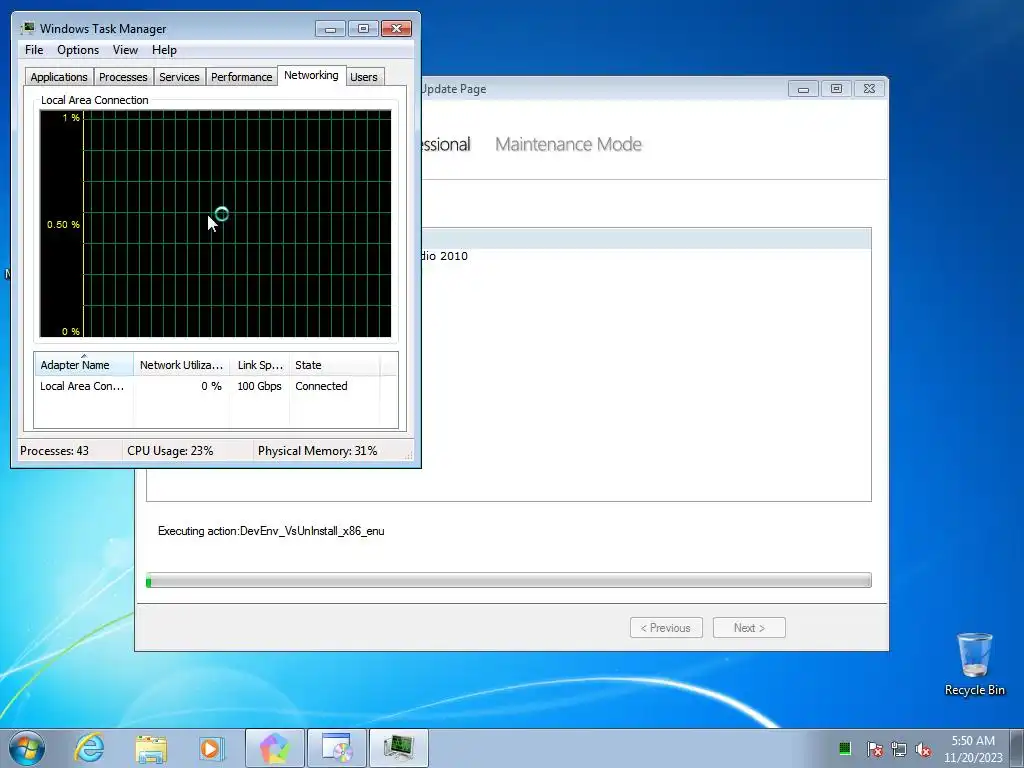Open the Help menu in Task Manager
The width and height of the screenshot is (1024, 768).
click(164, 50)
